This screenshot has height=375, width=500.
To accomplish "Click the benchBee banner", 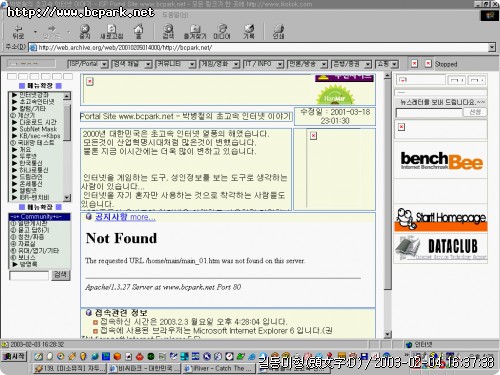I will (x=441, y=161).
